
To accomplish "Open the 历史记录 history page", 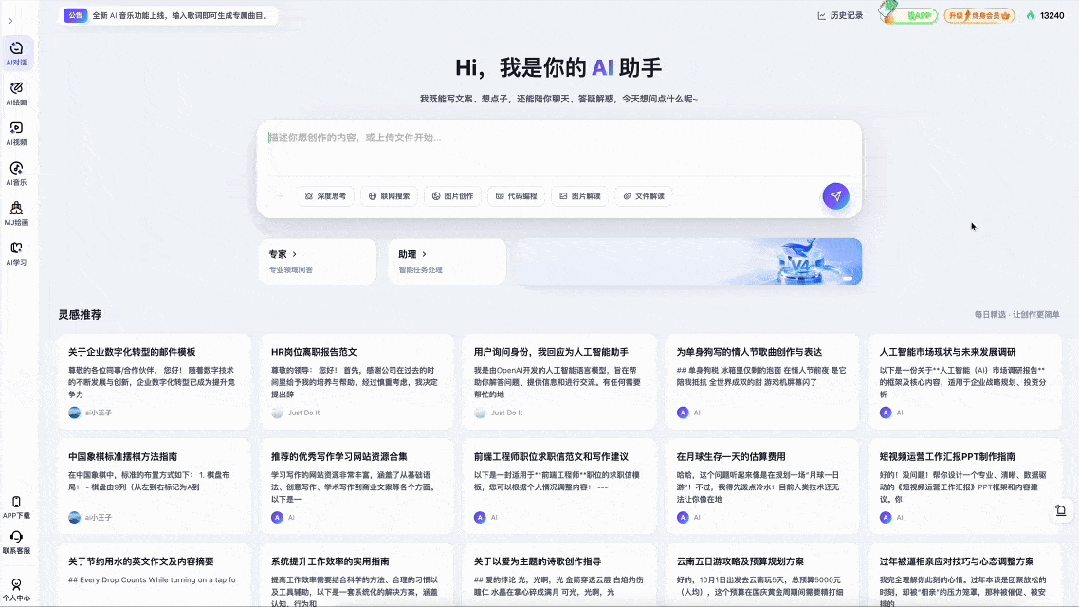I will (x=840, y=15).
